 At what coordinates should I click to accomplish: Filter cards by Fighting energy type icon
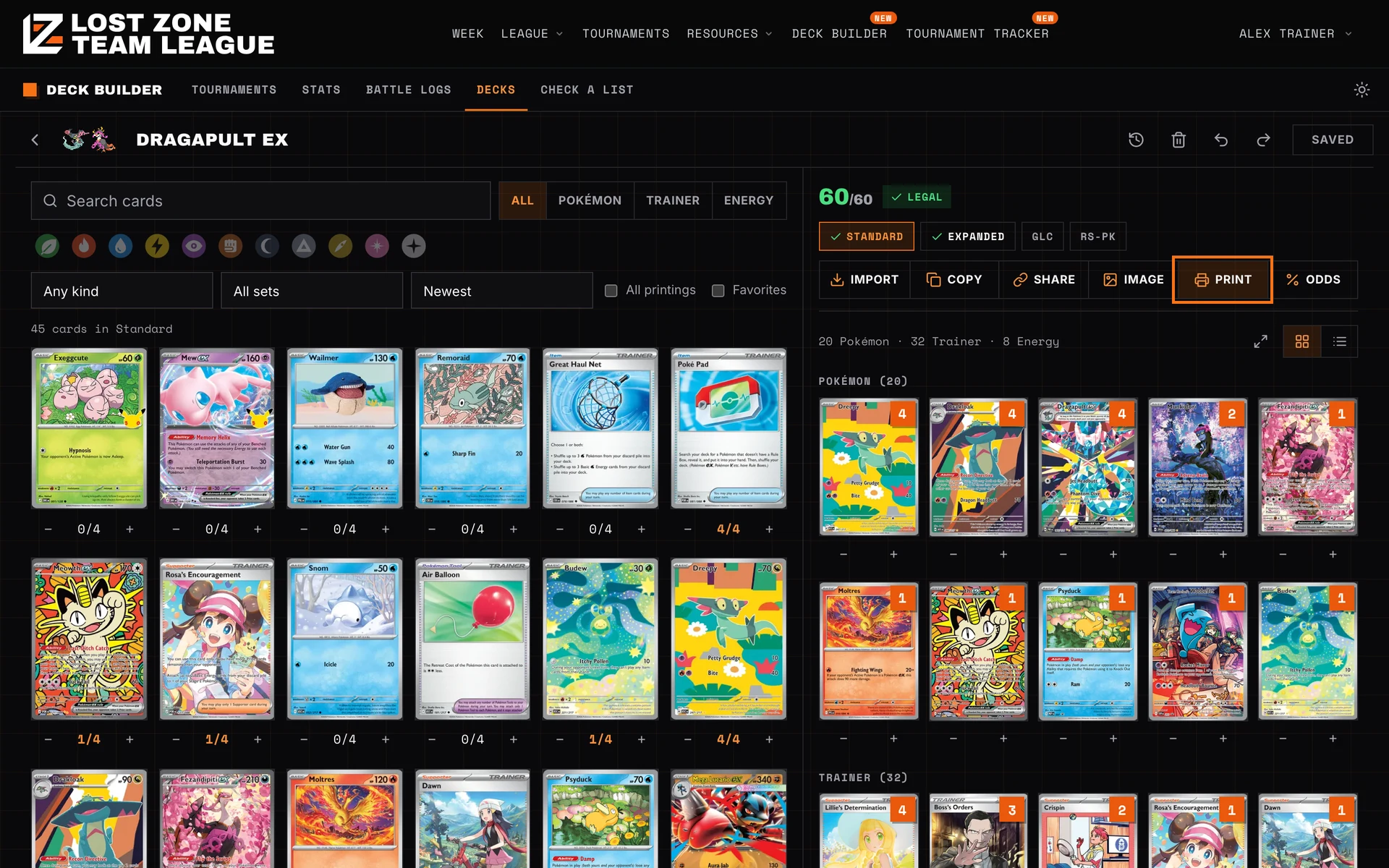[x=230, y=246]
